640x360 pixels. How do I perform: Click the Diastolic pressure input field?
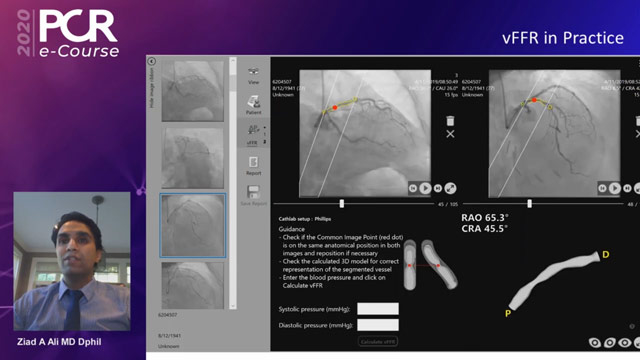378,325
